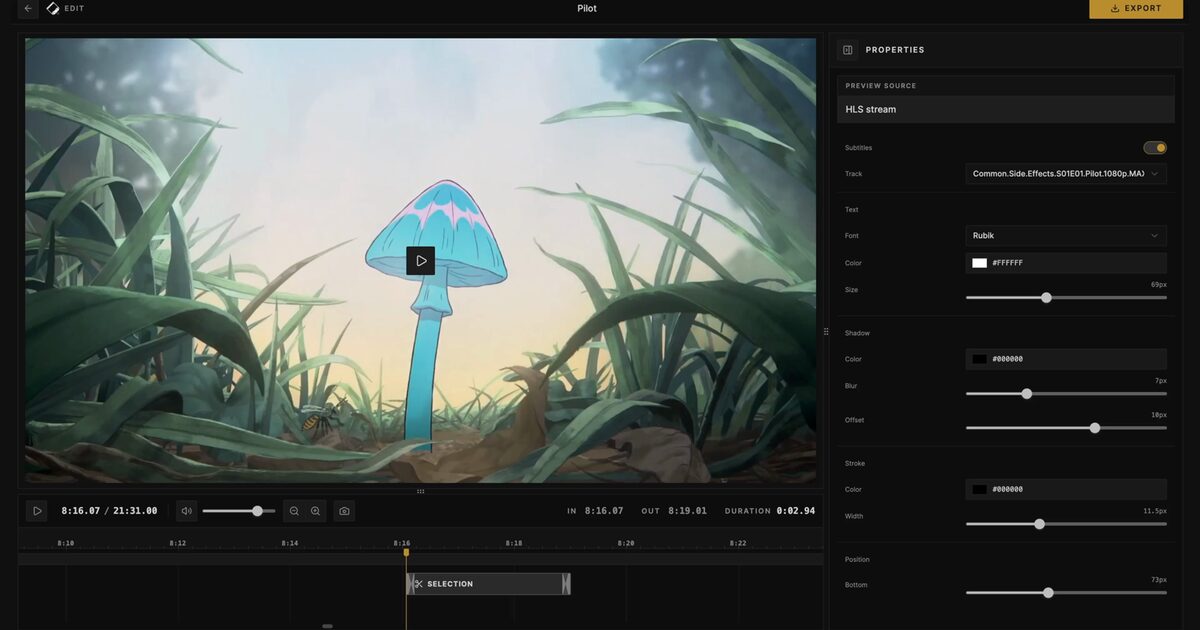
Task: Click the OUT time value 8:19.01
Action: click(688, 511)
